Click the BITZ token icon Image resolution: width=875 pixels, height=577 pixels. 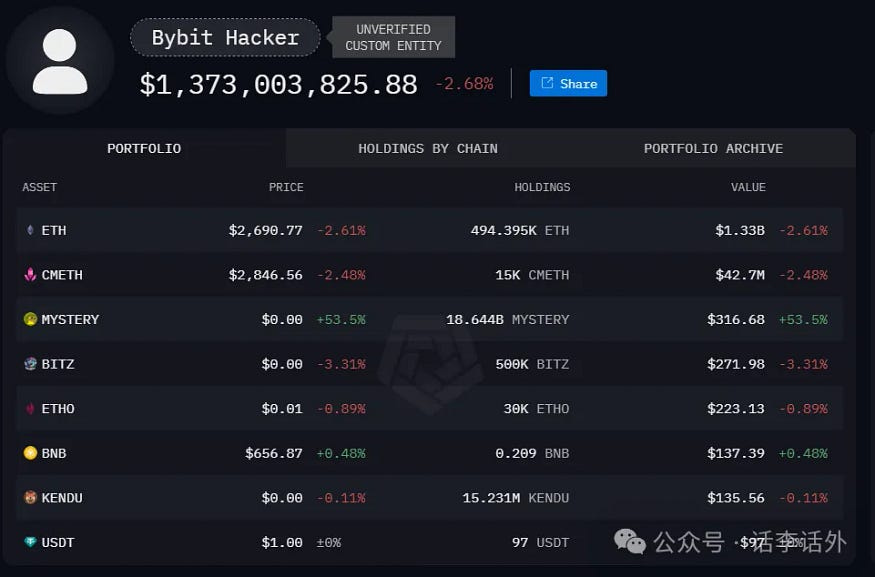(x=30, y=364)
